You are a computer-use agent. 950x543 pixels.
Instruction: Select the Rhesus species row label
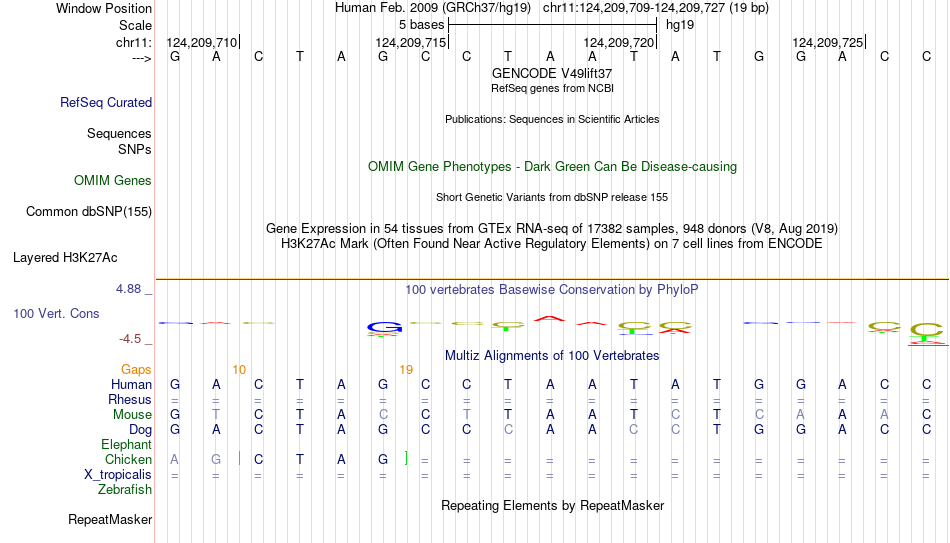130,399
